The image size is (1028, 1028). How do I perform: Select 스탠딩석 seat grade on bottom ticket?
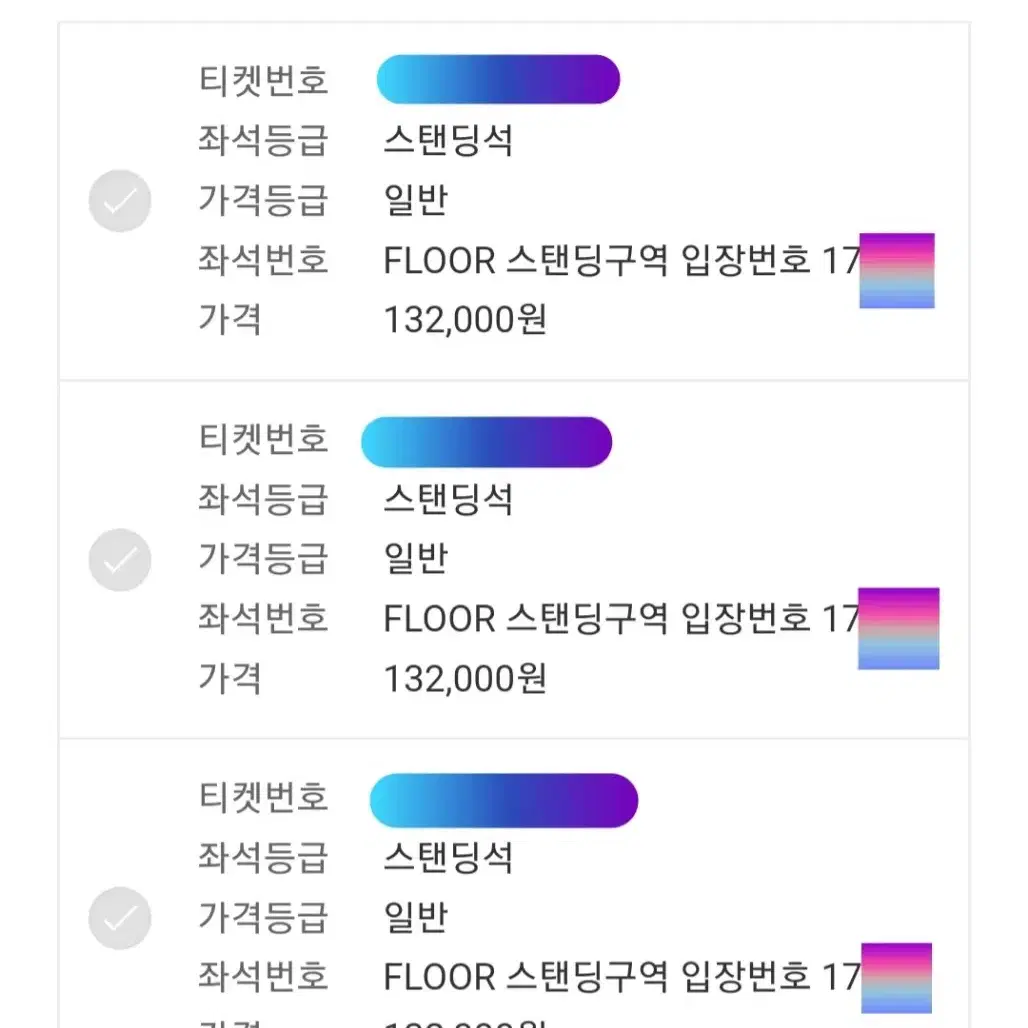point(448,857)
